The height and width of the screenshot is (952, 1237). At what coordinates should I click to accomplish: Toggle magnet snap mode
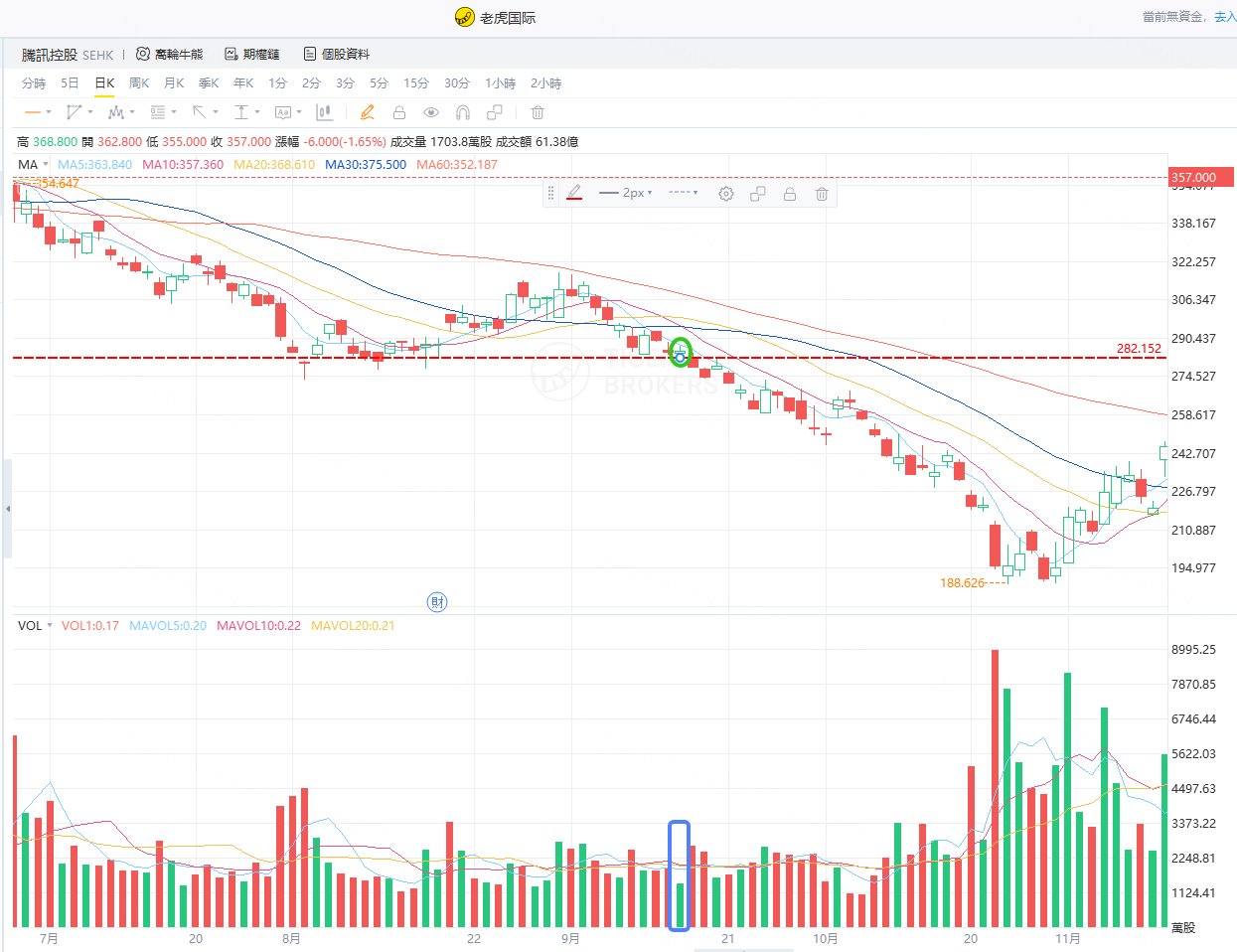coord(463,112)
